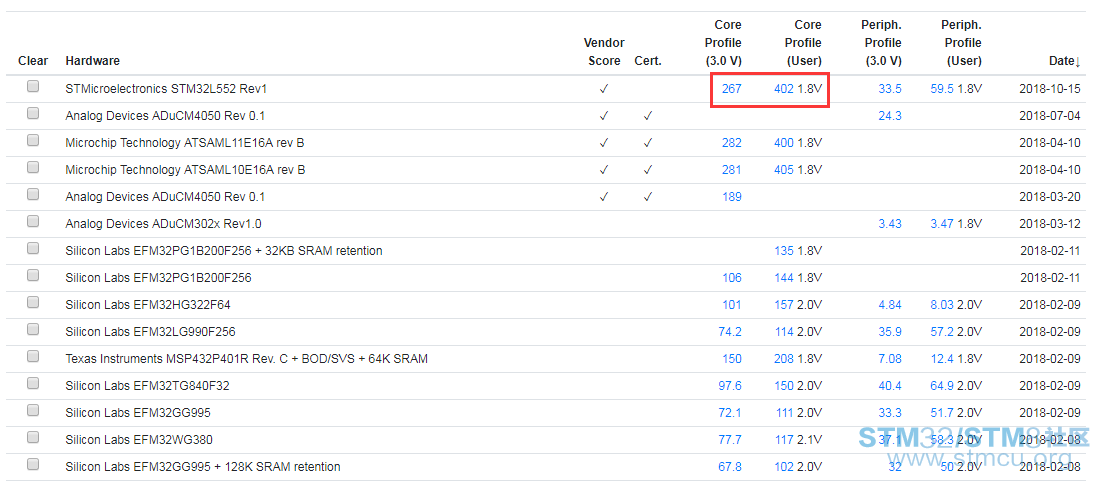1096x483 pixels.
Task: Open the 106 core score for EFM32PG1B200F256
Action: (x=732, y=277)
